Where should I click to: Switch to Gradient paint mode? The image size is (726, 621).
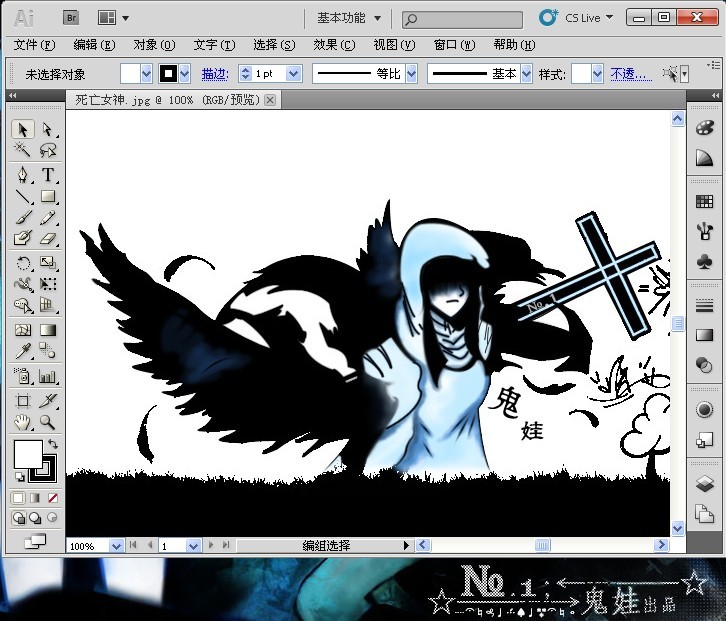(x=35, y=497)
